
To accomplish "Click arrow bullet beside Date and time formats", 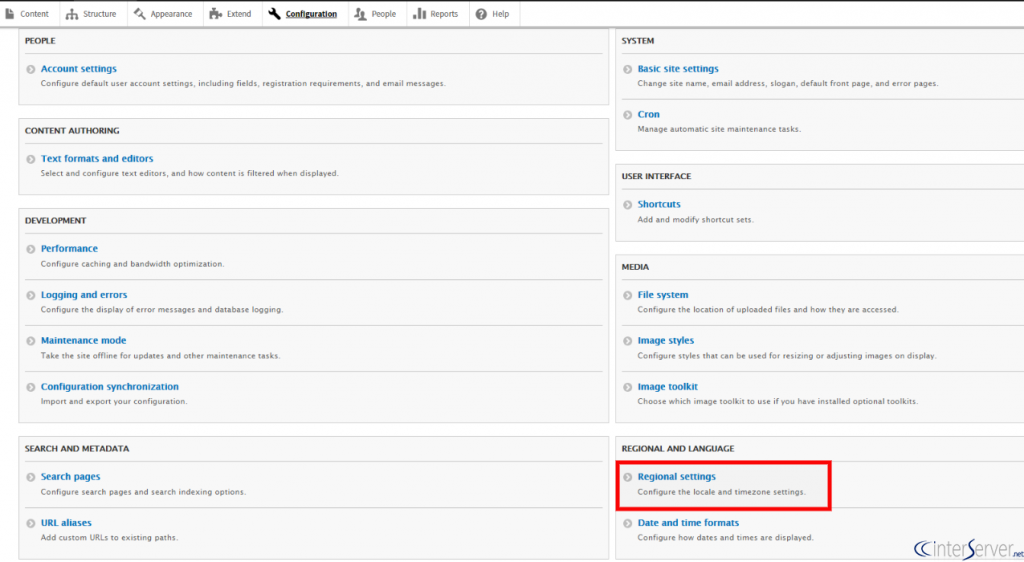I will [628, 523].
